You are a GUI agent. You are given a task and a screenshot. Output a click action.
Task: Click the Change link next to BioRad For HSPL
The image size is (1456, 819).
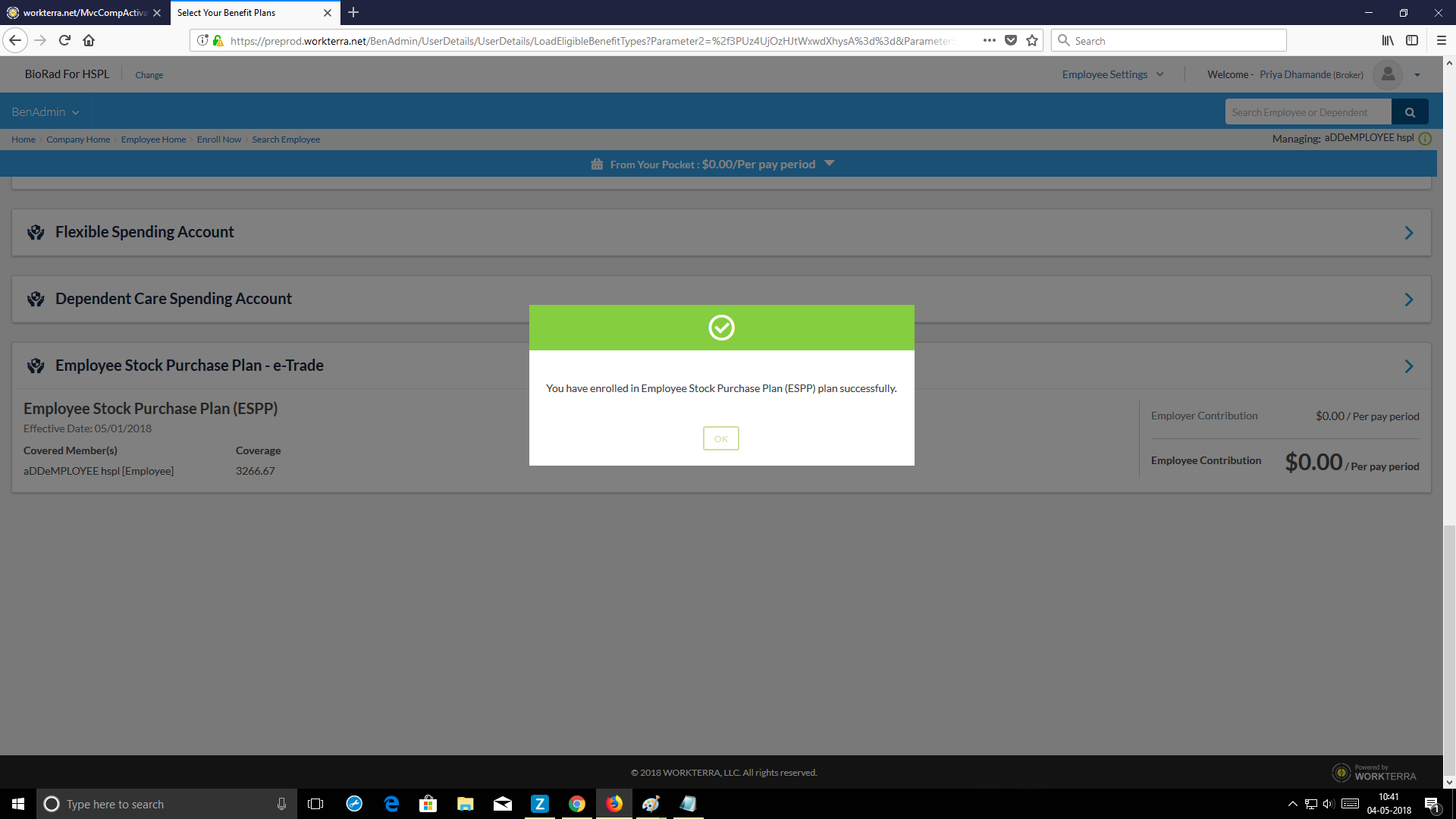tap(149, 74)
